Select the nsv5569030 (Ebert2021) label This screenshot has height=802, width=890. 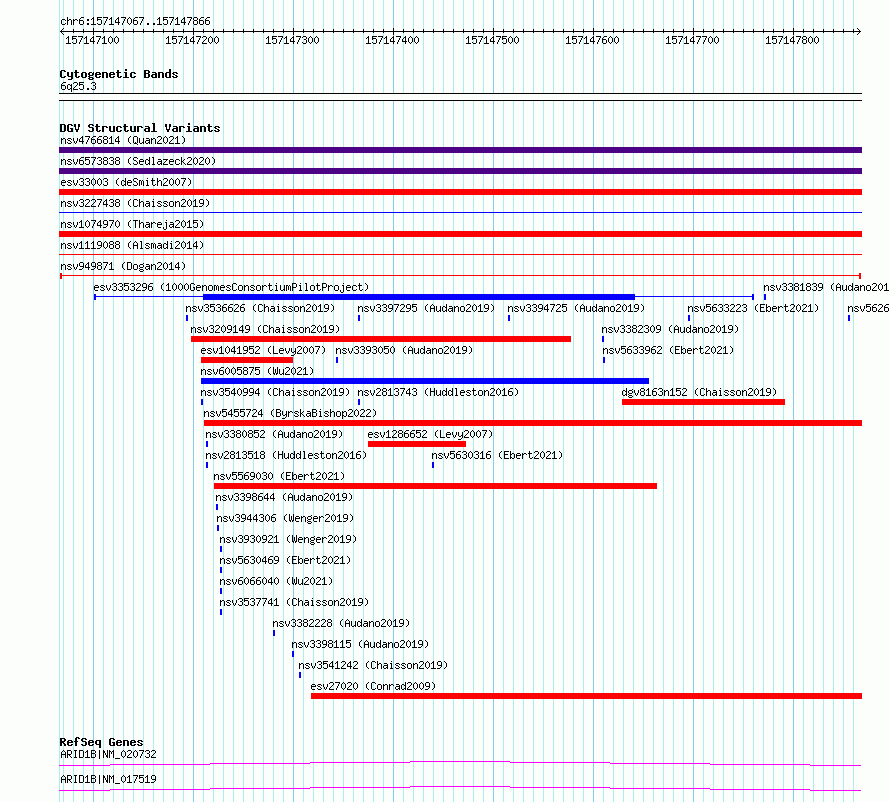click(279, 476)
